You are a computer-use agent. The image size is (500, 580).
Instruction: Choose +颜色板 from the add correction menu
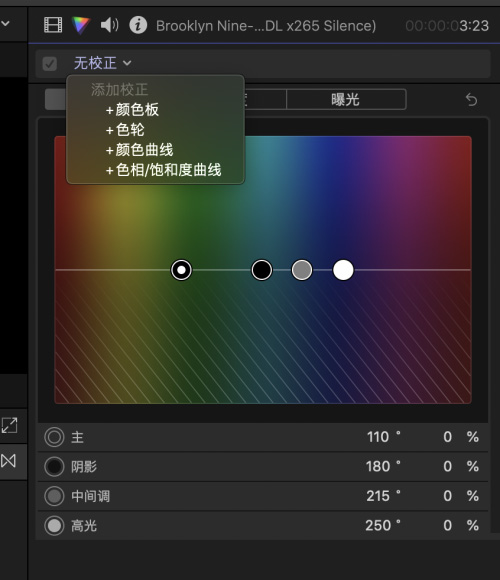132,109
